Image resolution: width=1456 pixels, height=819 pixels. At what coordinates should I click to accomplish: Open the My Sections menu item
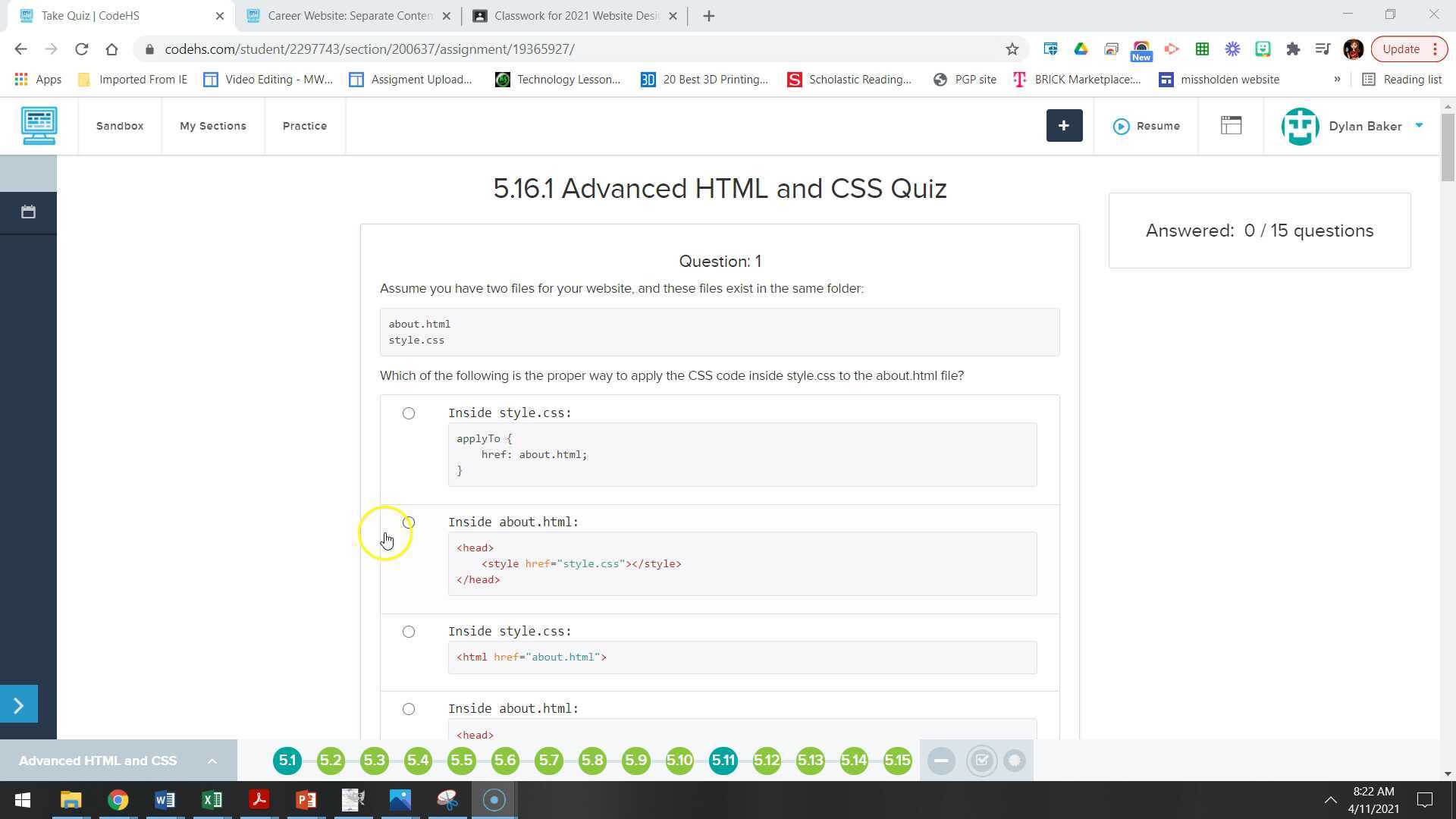click(x=212, y=126)
